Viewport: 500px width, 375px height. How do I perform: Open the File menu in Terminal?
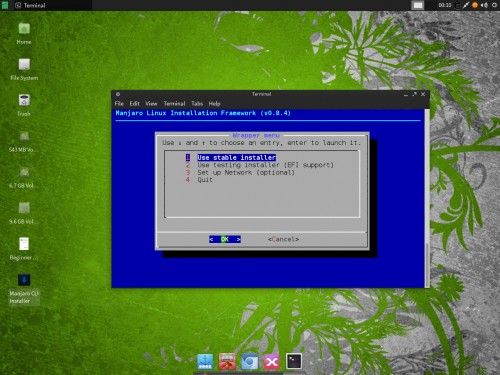pyautogui.click(x=119, y=104)
